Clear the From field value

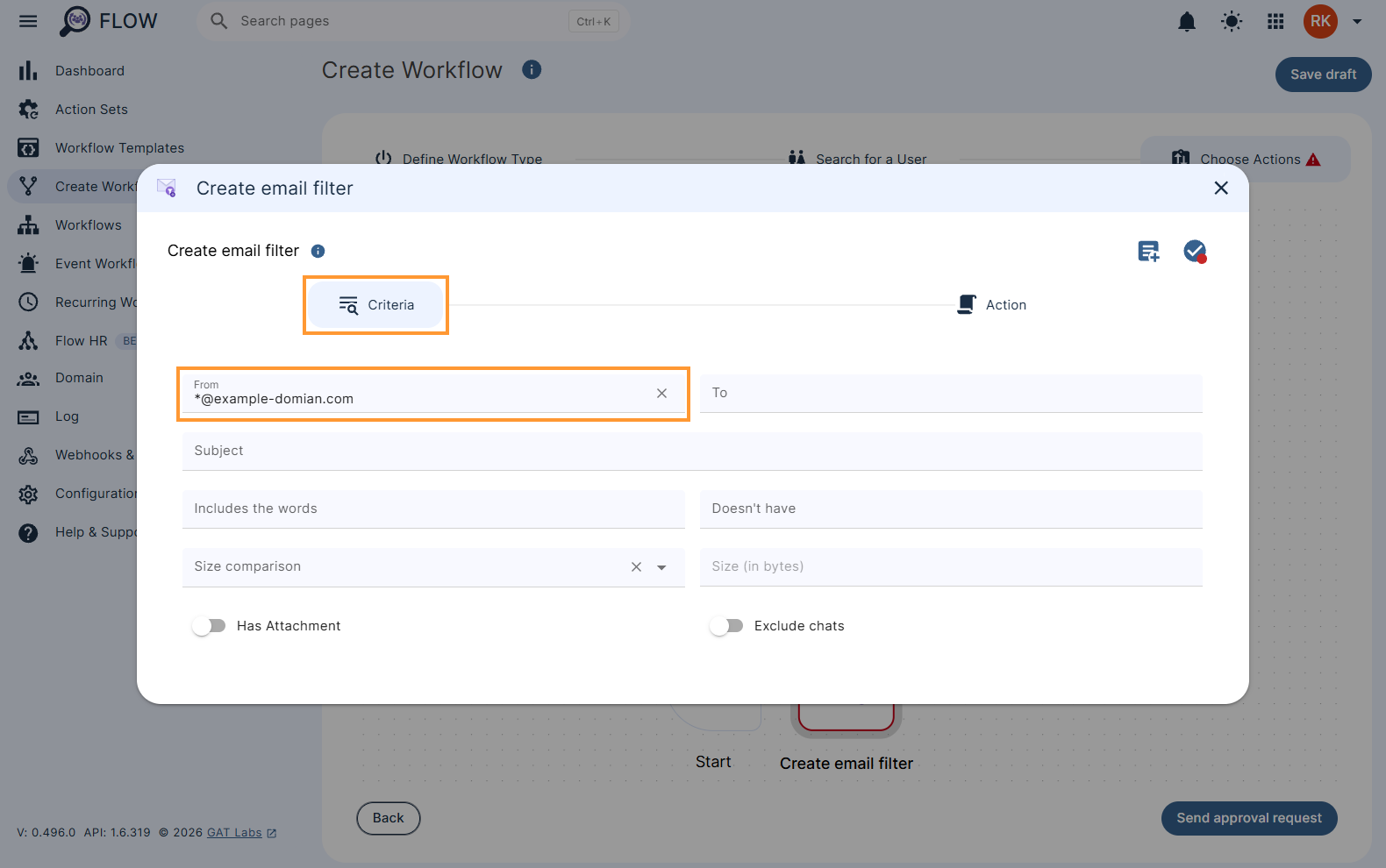(x=662, y=394)
